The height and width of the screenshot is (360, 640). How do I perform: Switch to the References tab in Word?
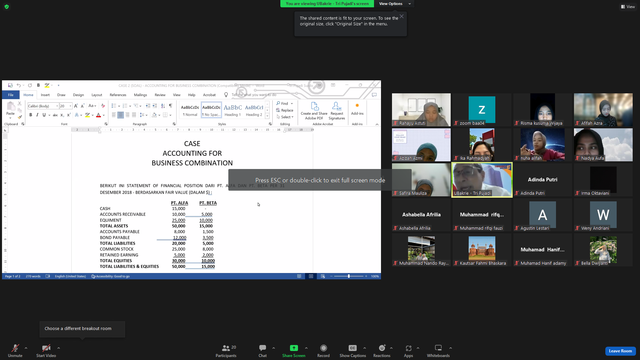(x=118, y=95)
